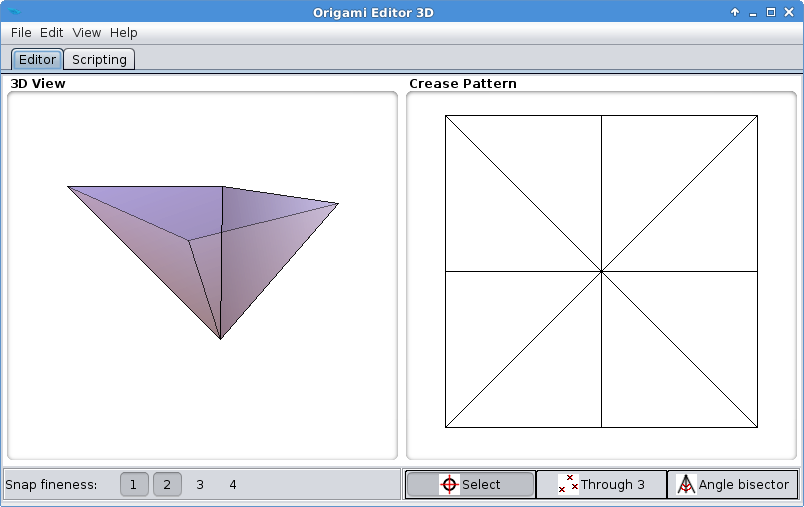Choose the Through 3 points tool
Viewport: 804px width, 507px height.
point(601,485)
